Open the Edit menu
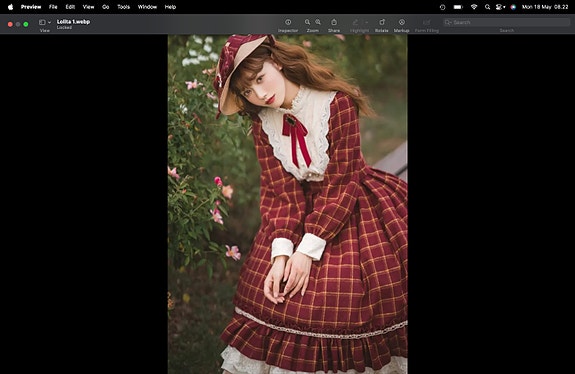 pos(70,7)
